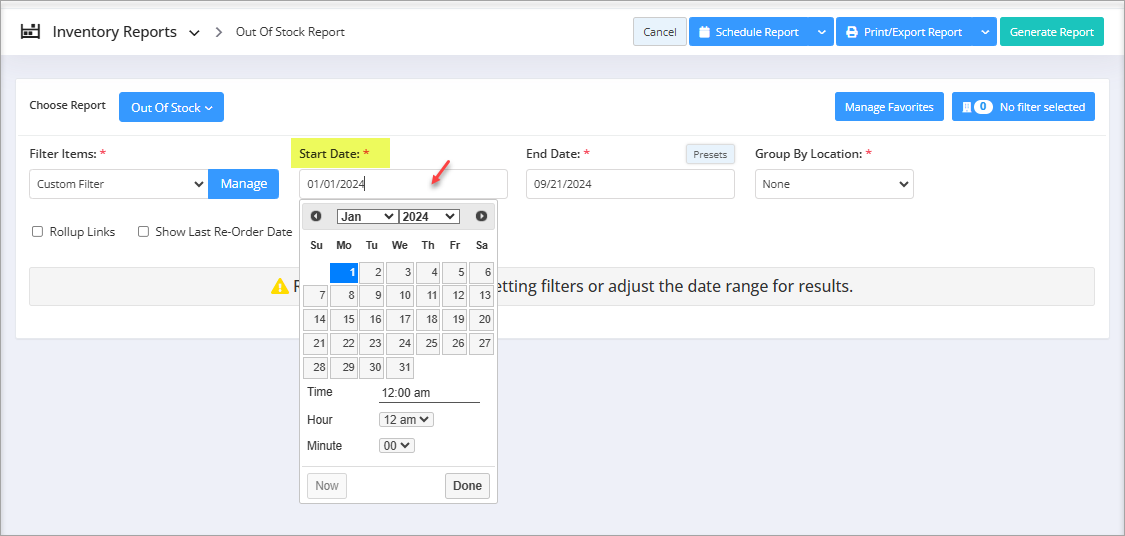Viewport: 1125px width, 536px height.
Task: Open the Custom Filter select box
Action: click(119, 184)
